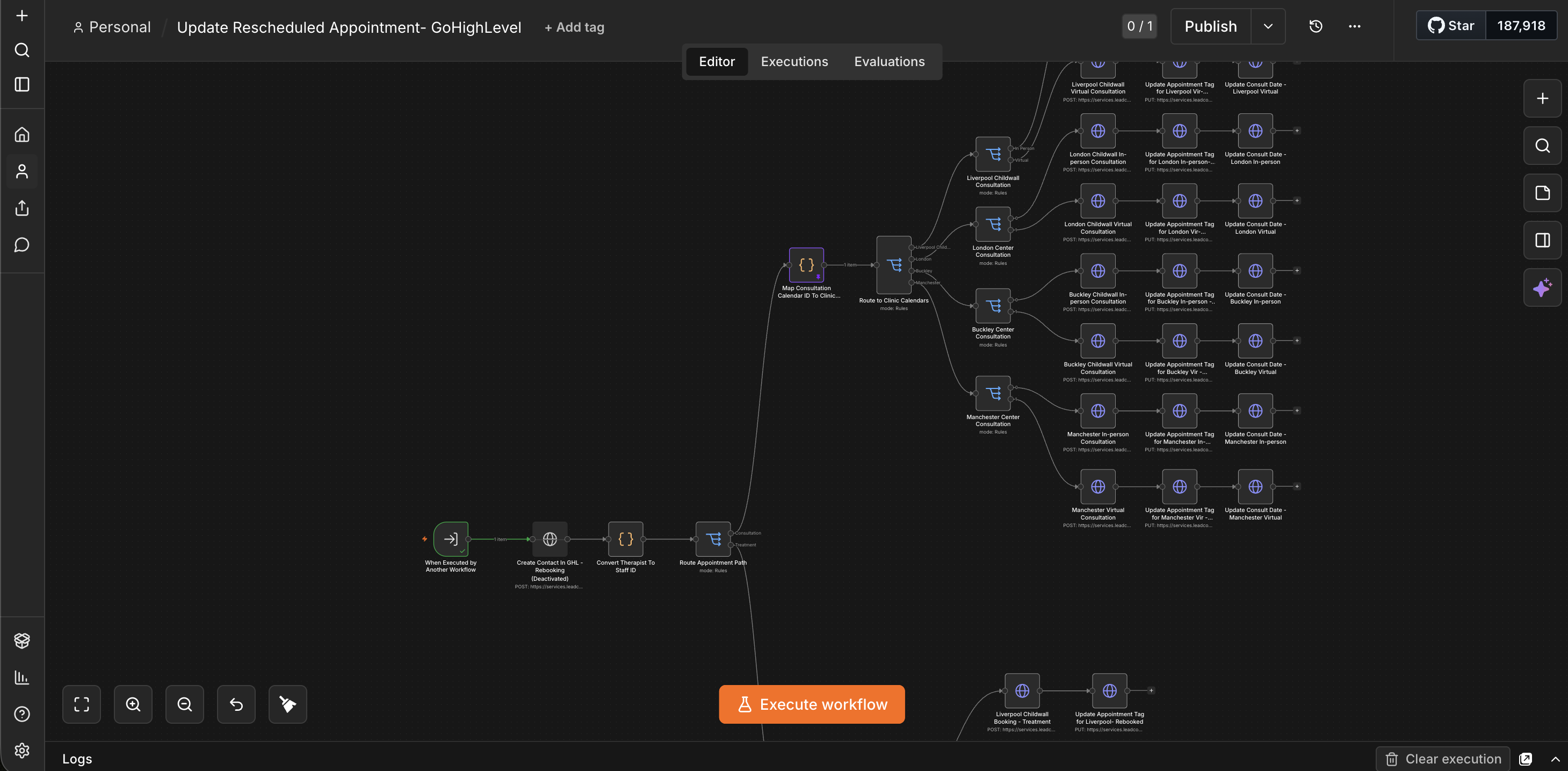Screen dimensions: 1568x771
Task: Select Liverpool Childwall Booking - Treatment node
Action: click(1022, 690)
